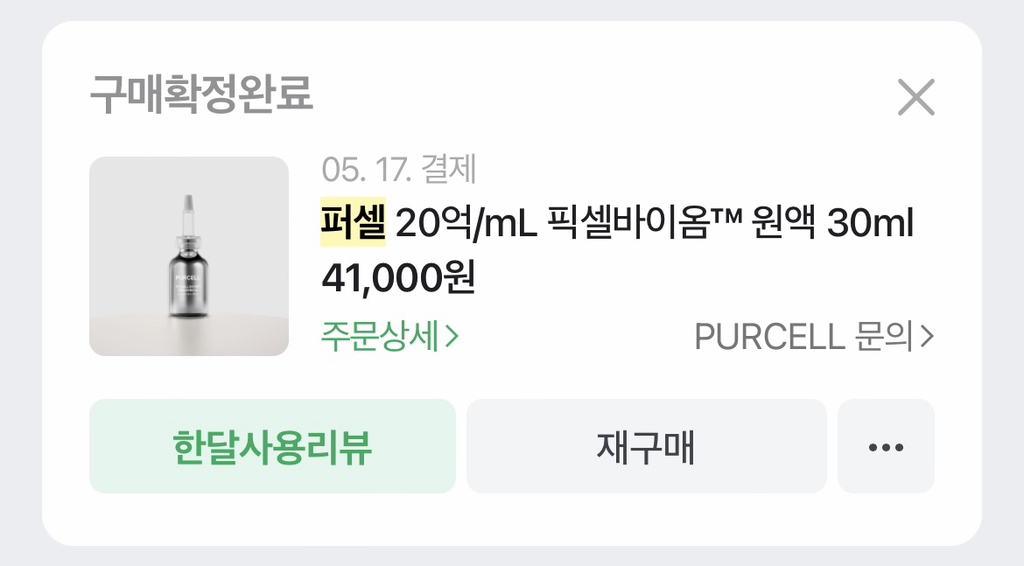Screen dimensions: 1024x566
Task: Click the 30ml volume text in the title
Action: pyautogui.click(x=872, y=223)
